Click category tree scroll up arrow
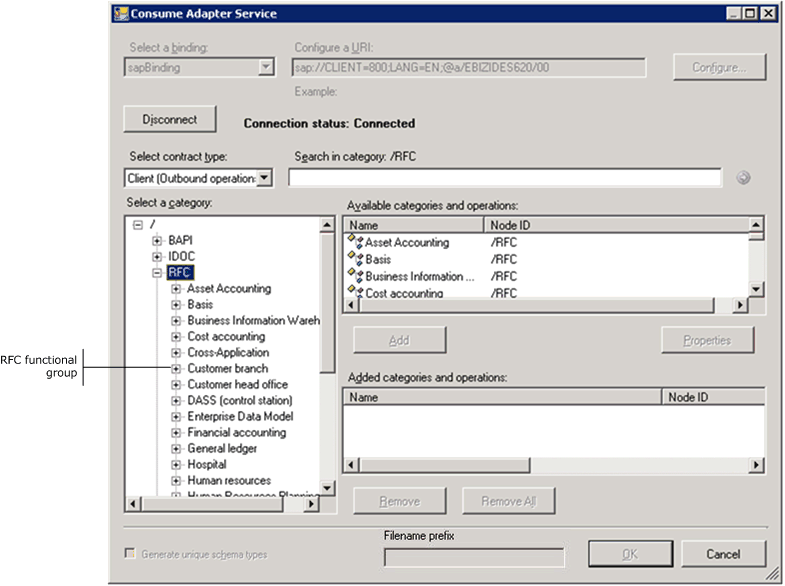The width and height of the screenshot is (785, 586). tap(327, 225)
